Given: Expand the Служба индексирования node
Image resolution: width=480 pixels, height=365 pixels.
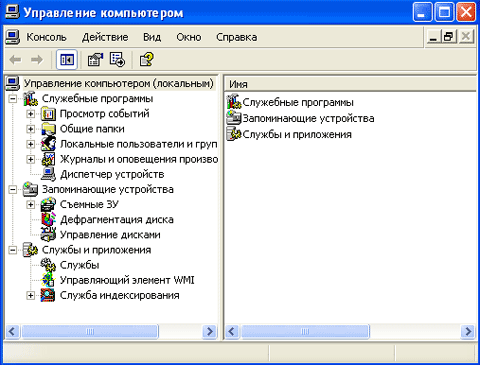Looking at the screenshot, I should pyautogui.click(x=30, y=295).
